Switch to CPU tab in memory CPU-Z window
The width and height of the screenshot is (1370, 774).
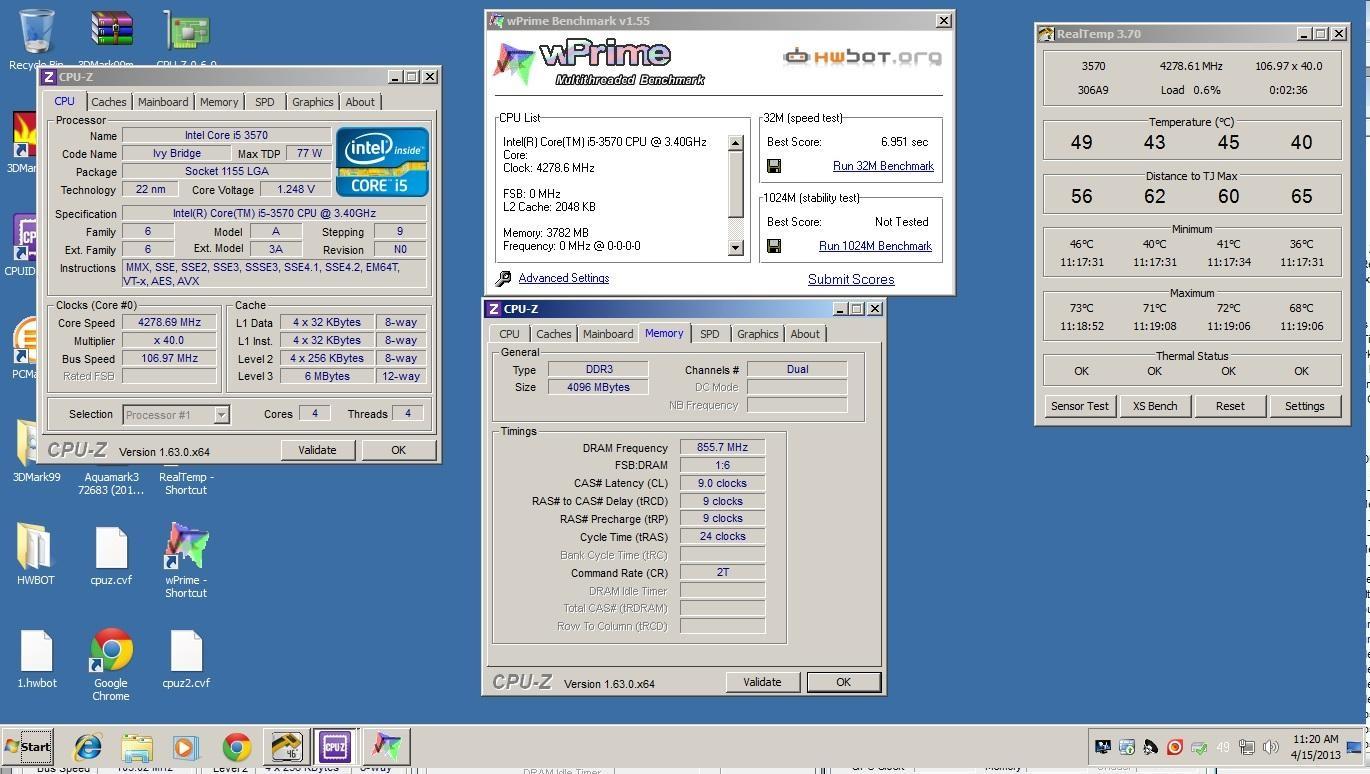[509, 334]
